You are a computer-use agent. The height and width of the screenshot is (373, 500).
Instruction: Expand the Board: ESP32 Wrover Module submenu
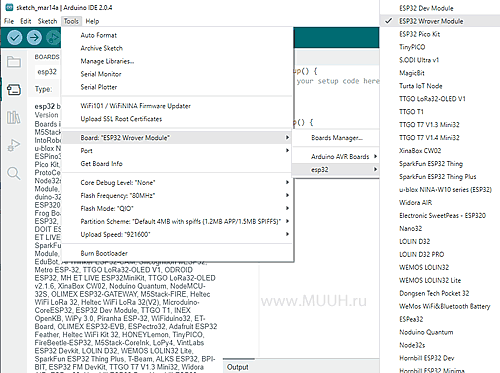177,138
